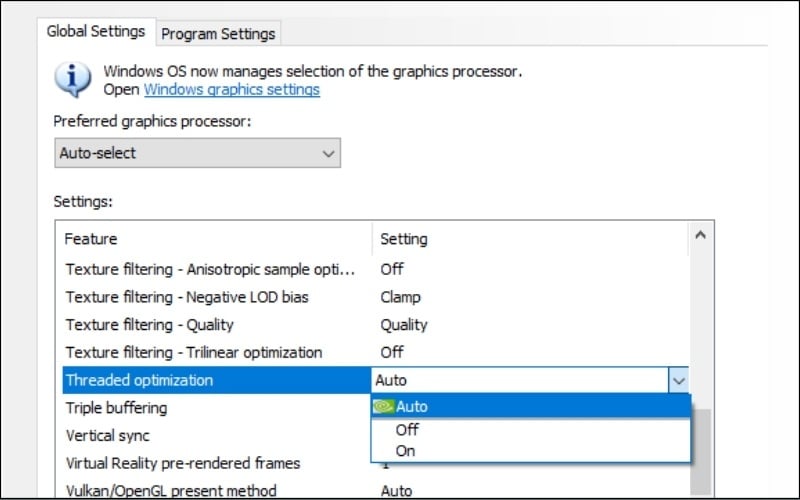Image resolution: width=800 pixels, height=500 pixels.
Task: Expand the Preferred graphics processor dropdown
Action: pos(197,153)
